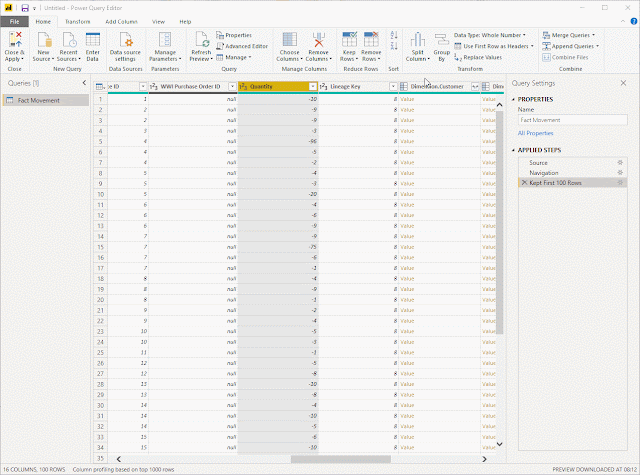Open the New Source icon
The image size is (640, 475).
coord(44,40)
